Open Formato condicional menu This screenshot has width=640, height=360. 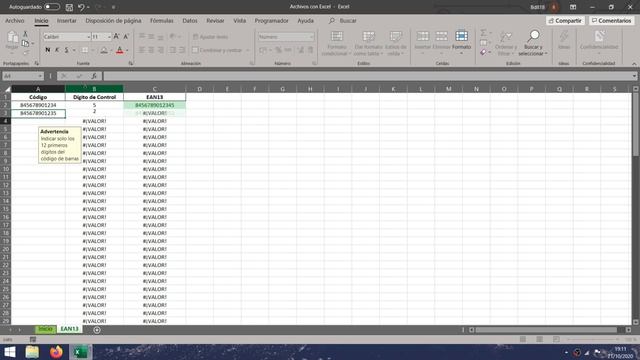coord(337,43)
